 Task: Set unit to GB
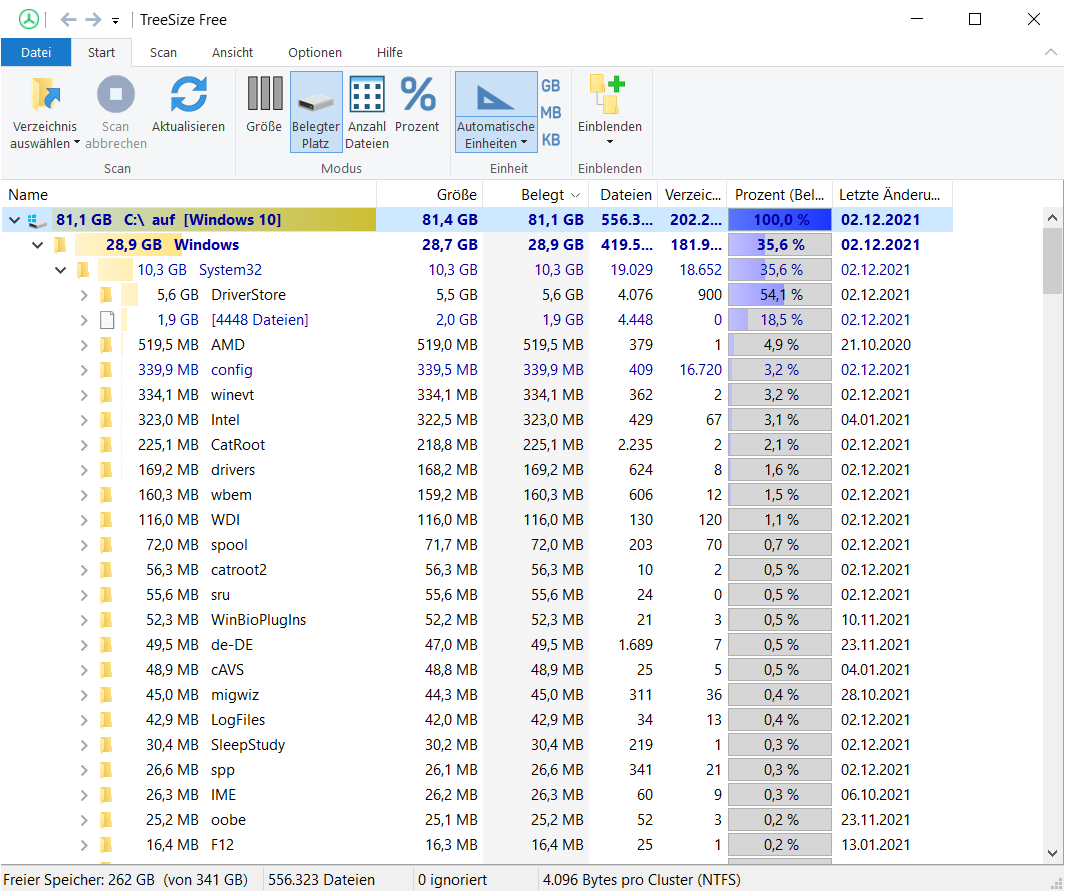551,86
